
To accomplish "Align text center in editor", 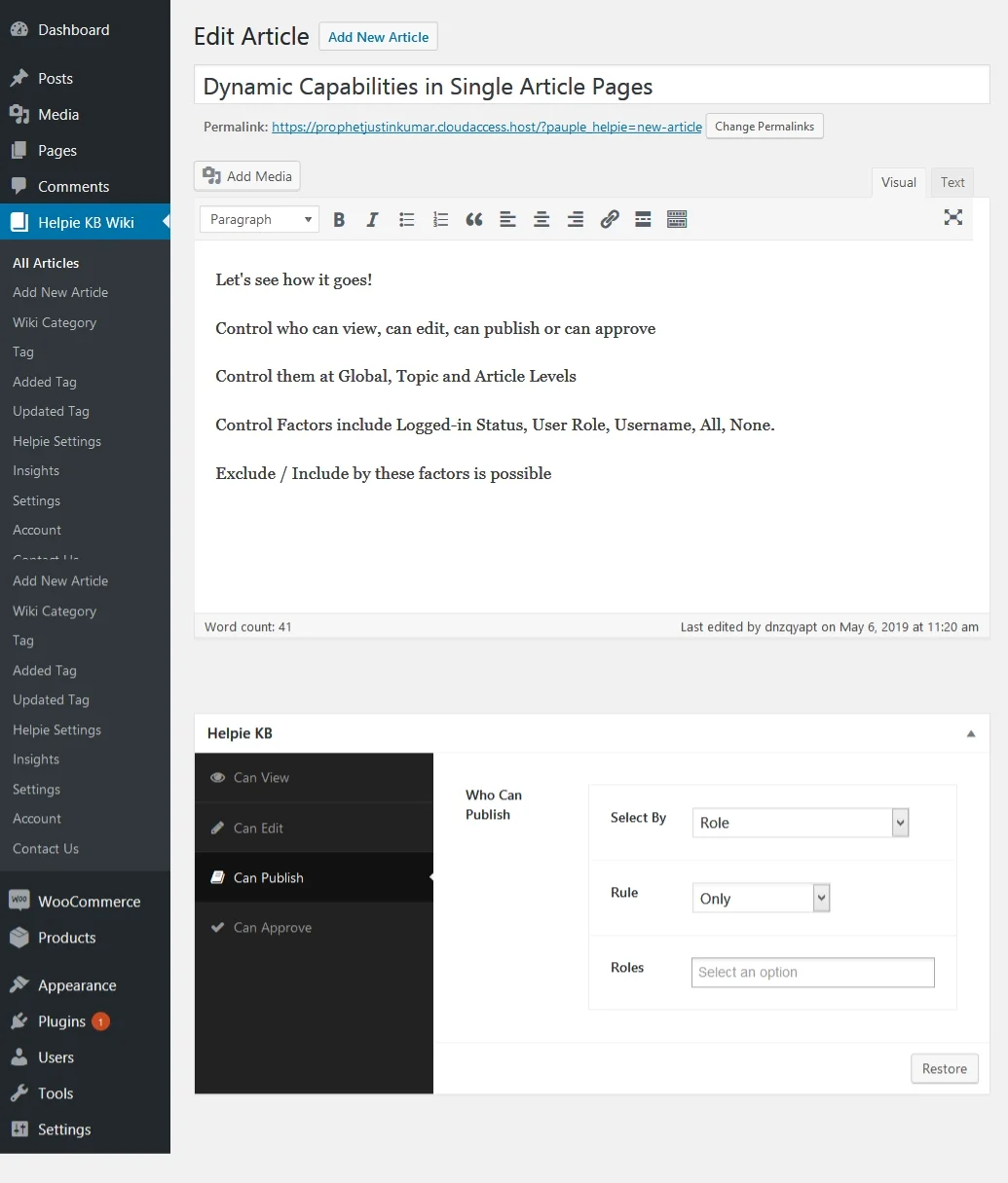I will click(541, 219).
